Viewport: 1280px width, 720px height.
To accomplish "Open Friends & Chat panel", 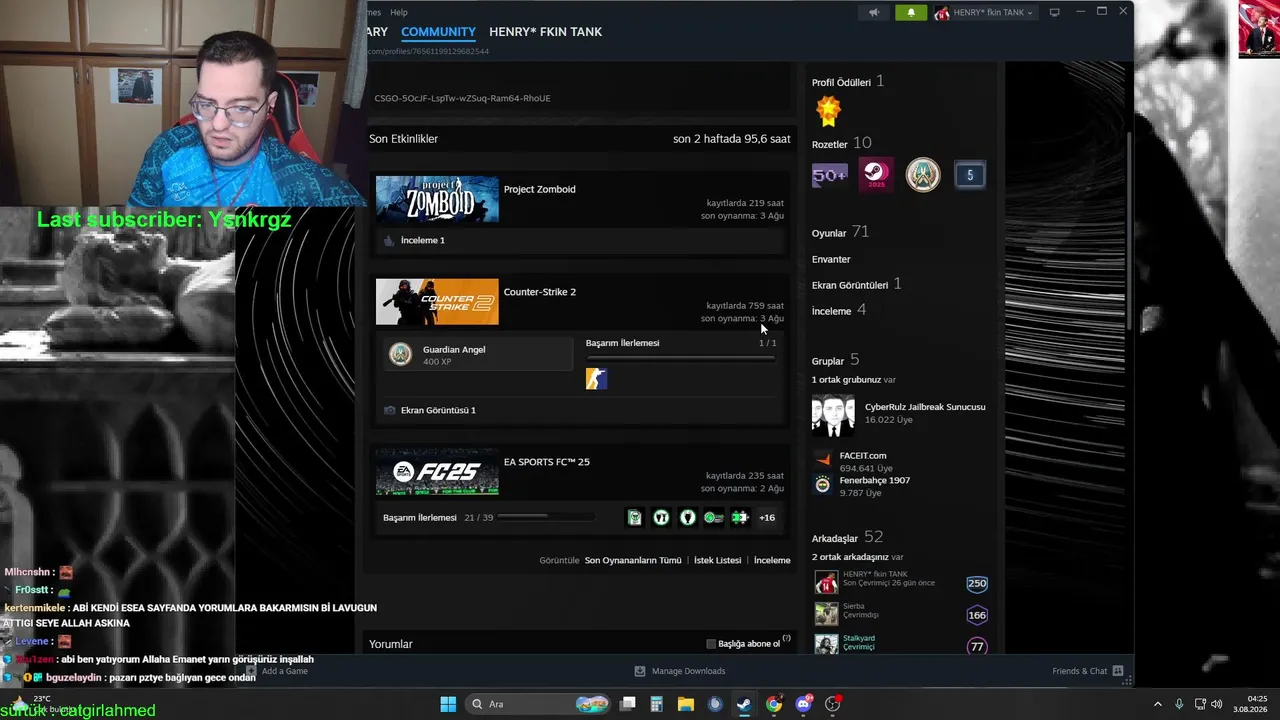I will pos(1088,671).
